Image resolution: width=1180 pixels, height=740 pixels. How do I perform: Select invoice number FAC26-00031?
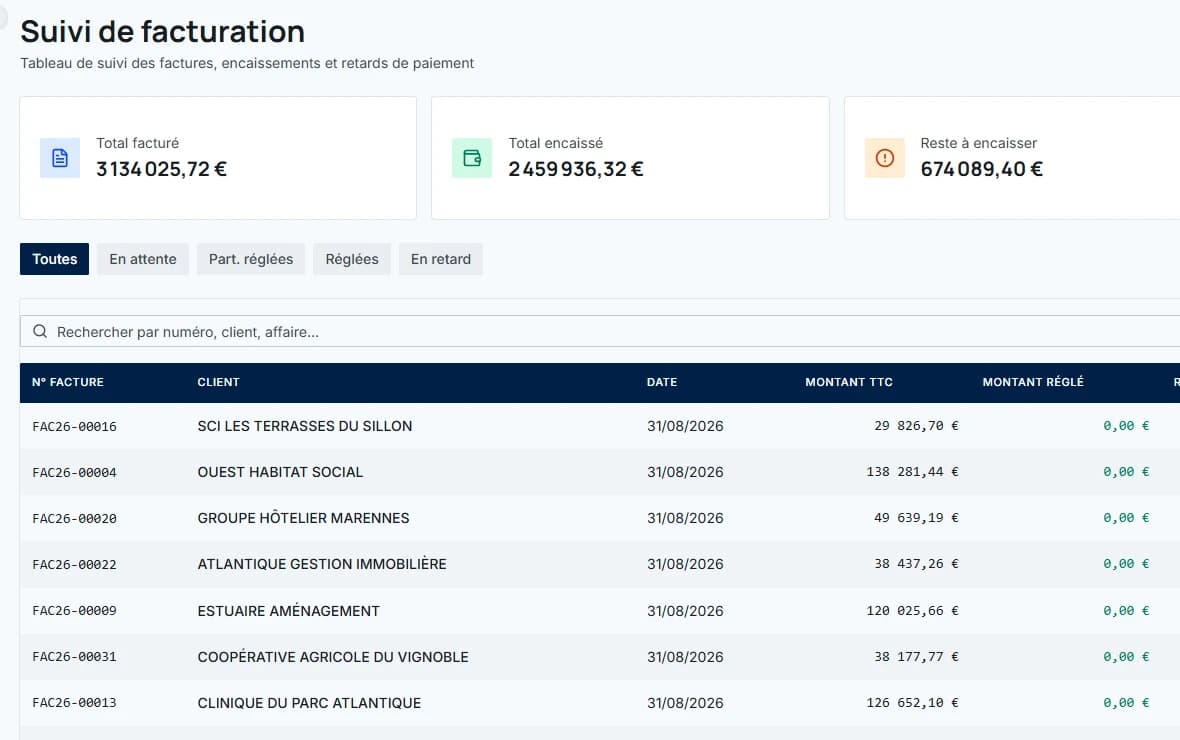pos(75,656)
